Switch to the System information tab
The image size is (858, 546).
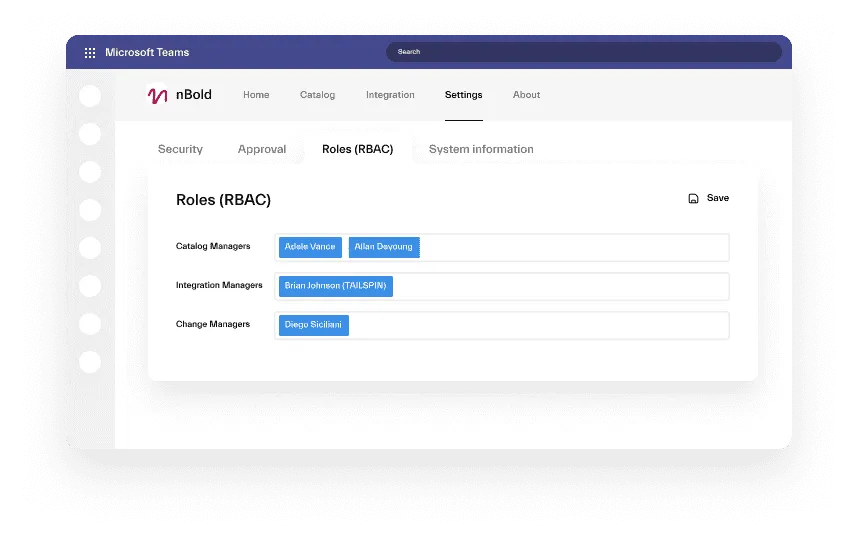[481, 149]
